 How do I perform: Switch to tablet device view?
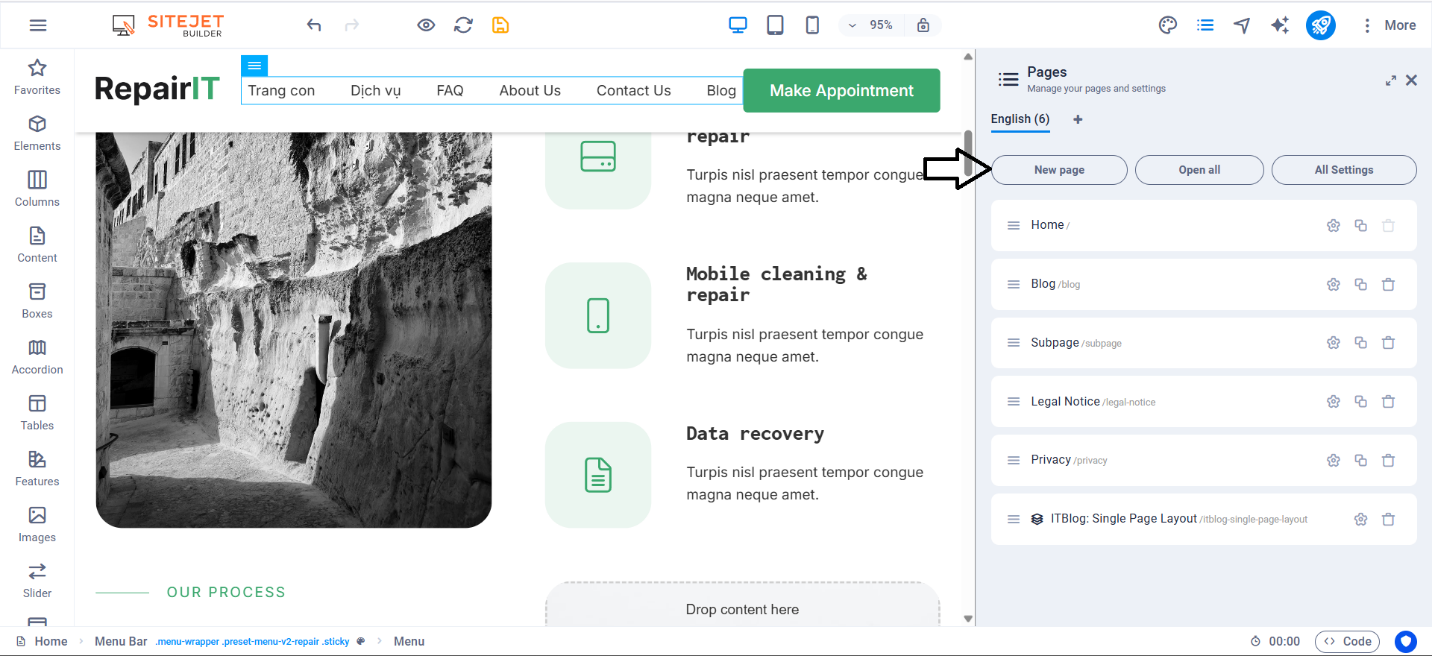775,25
